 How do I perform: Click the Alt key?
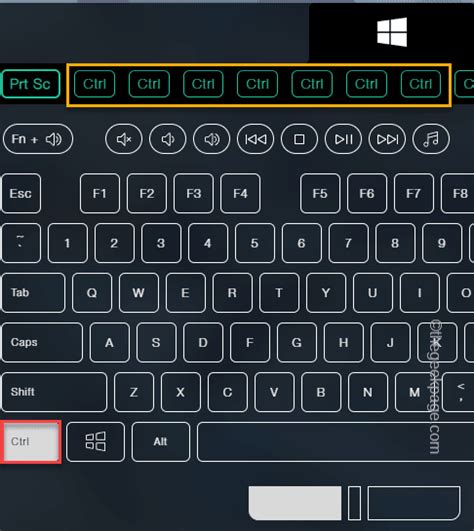[160, 442]
